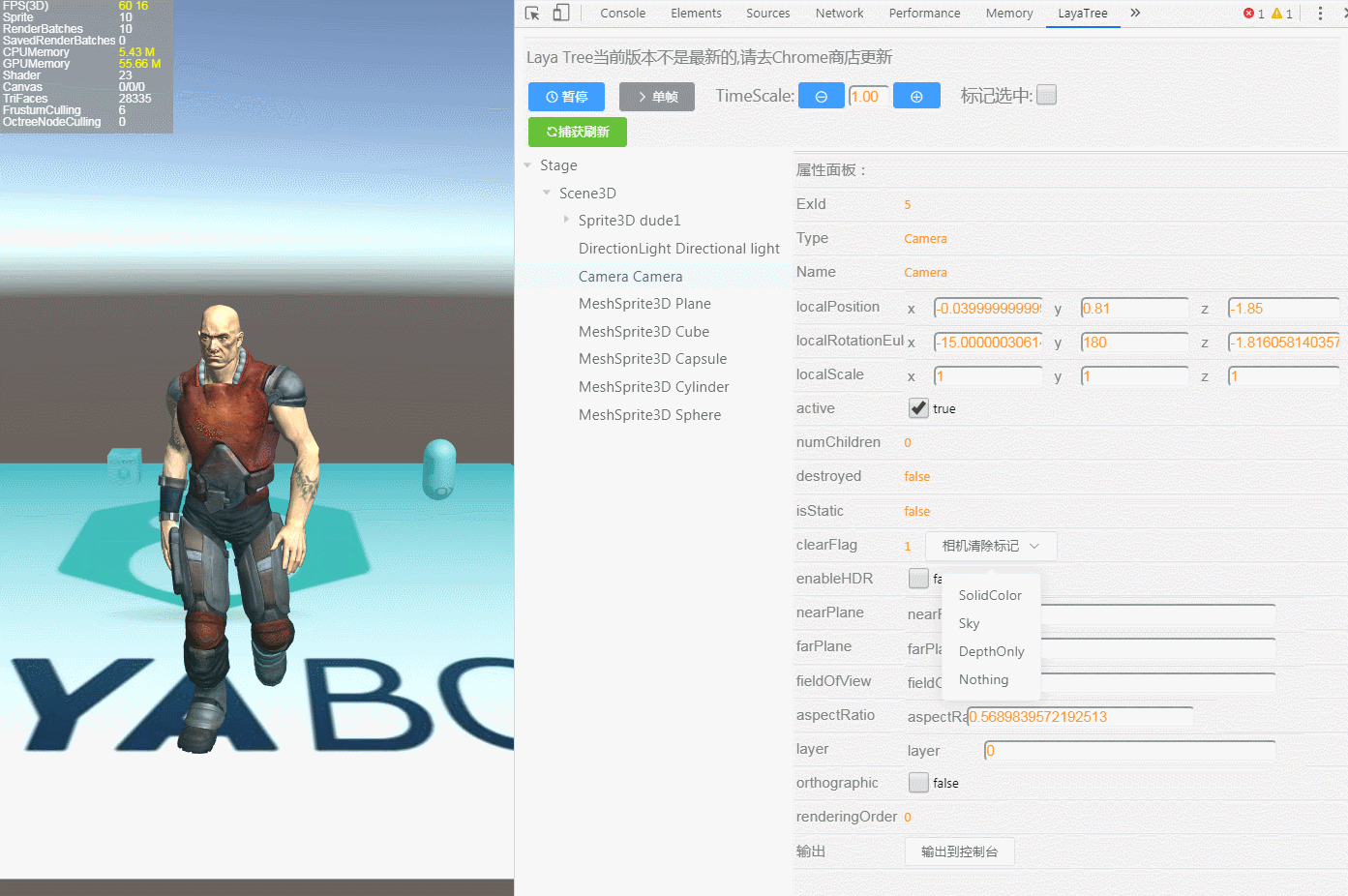Toggle the enableHDR checkbox
Screen dimensions: 1348x896
[x=918, y=579]
